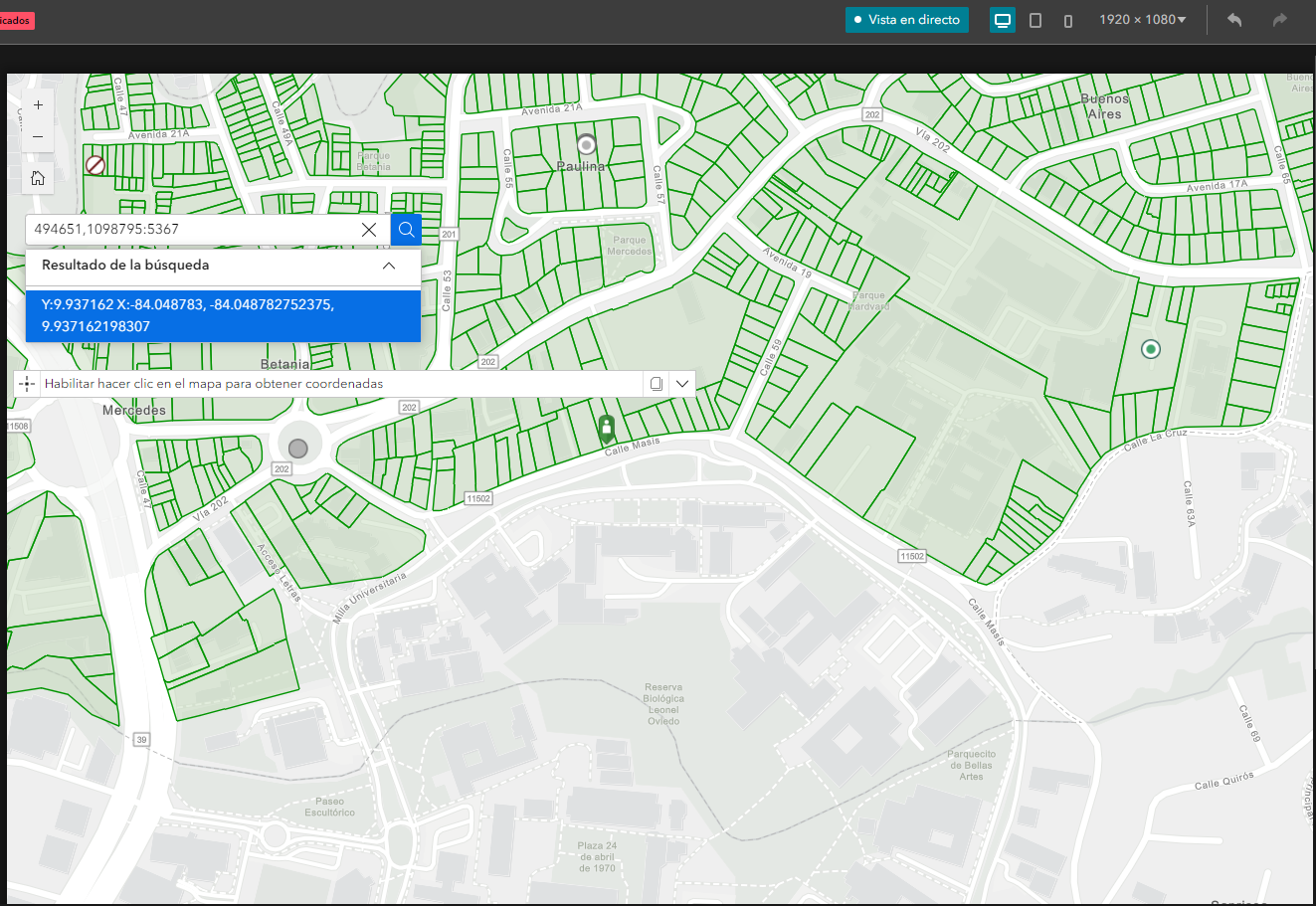Click the coordinate search input field
Image resolution: width=1316 pixels, height=906 pixels.
click(194, 230)
